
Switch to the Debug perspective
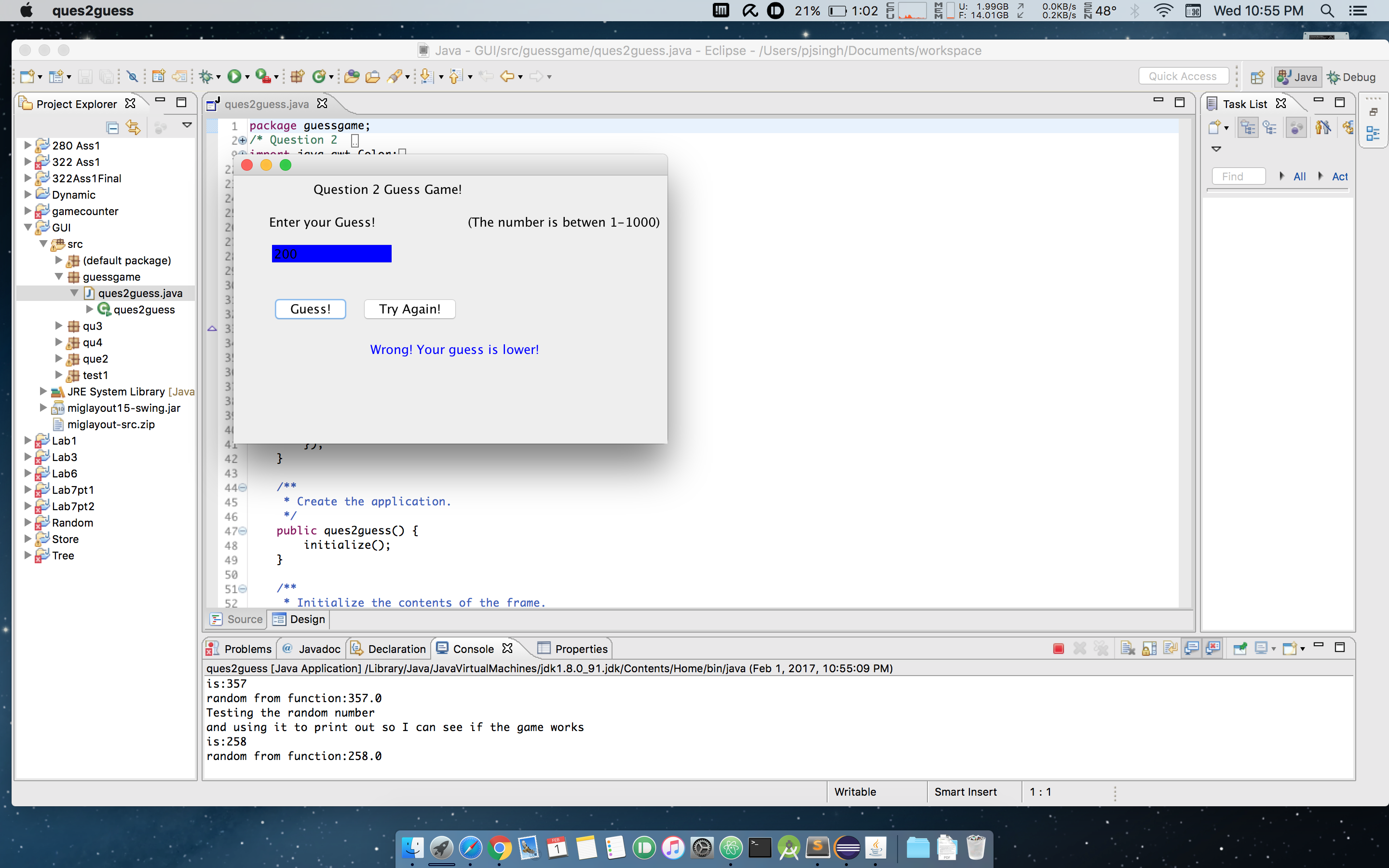tap(1351, 77)
